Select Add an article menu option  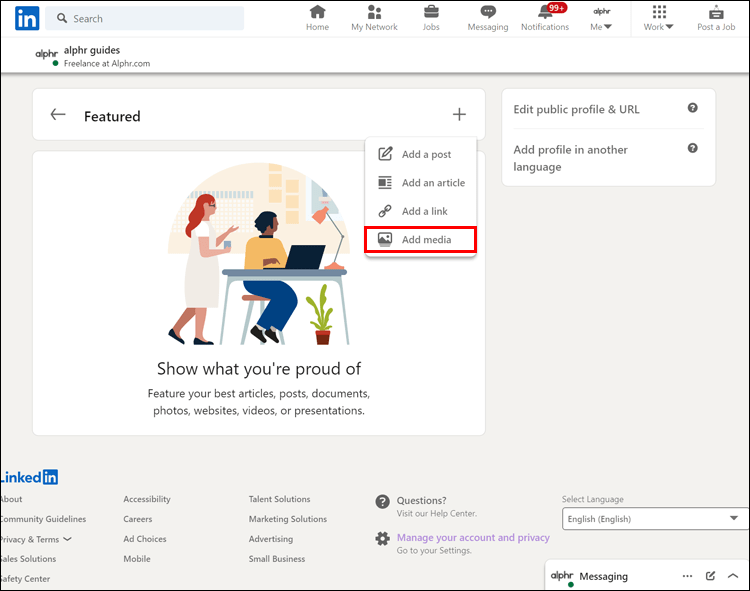pos(421,183)
